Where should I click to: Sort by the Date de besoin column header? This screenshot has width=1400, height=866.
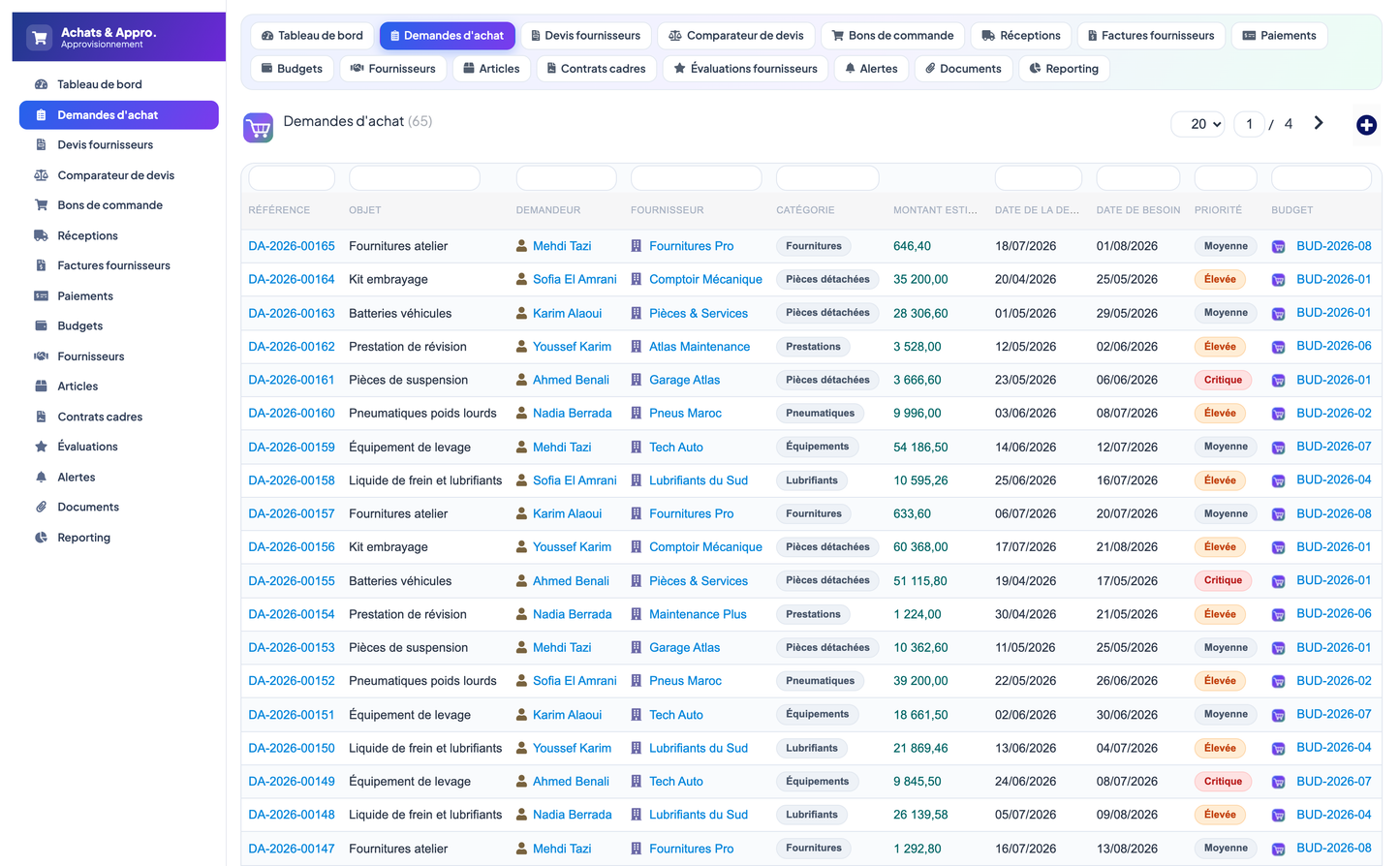[x=1138, y=210]
